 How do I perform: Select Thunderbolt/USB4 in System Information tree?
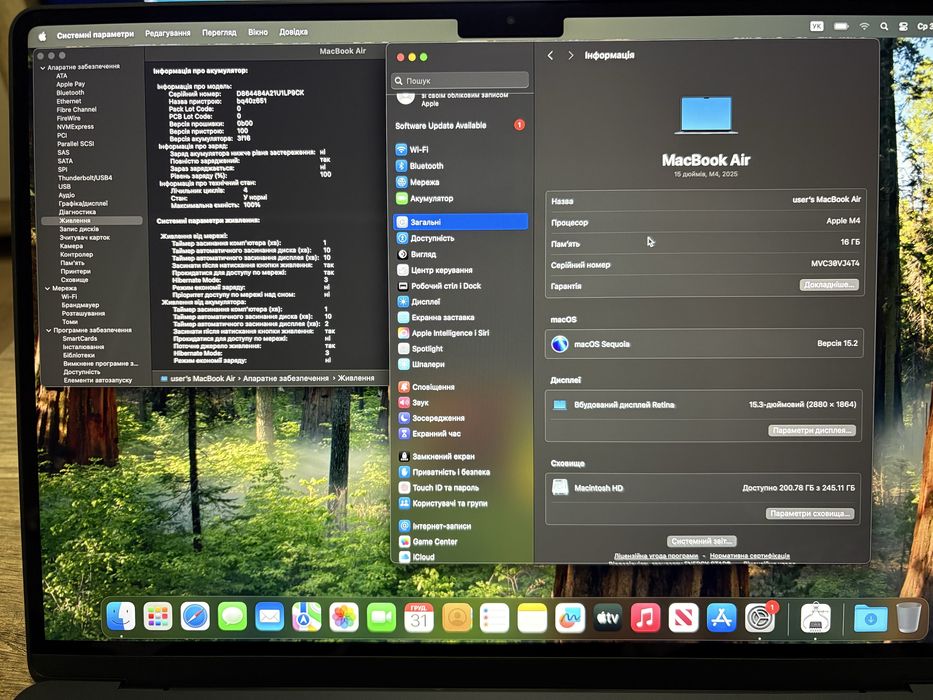pyautogui.click(x=85, y=178)
